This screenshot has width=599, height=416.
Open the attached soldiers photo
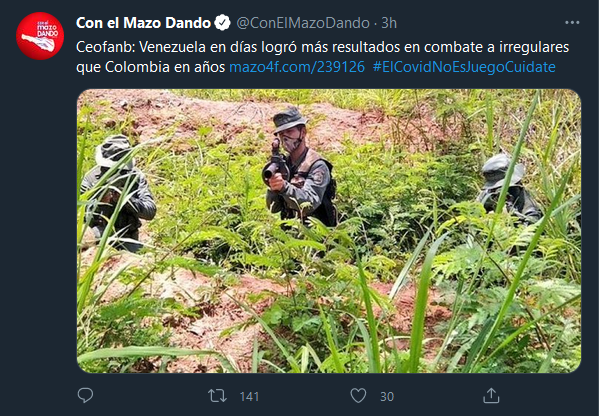(x=329, y=231)
